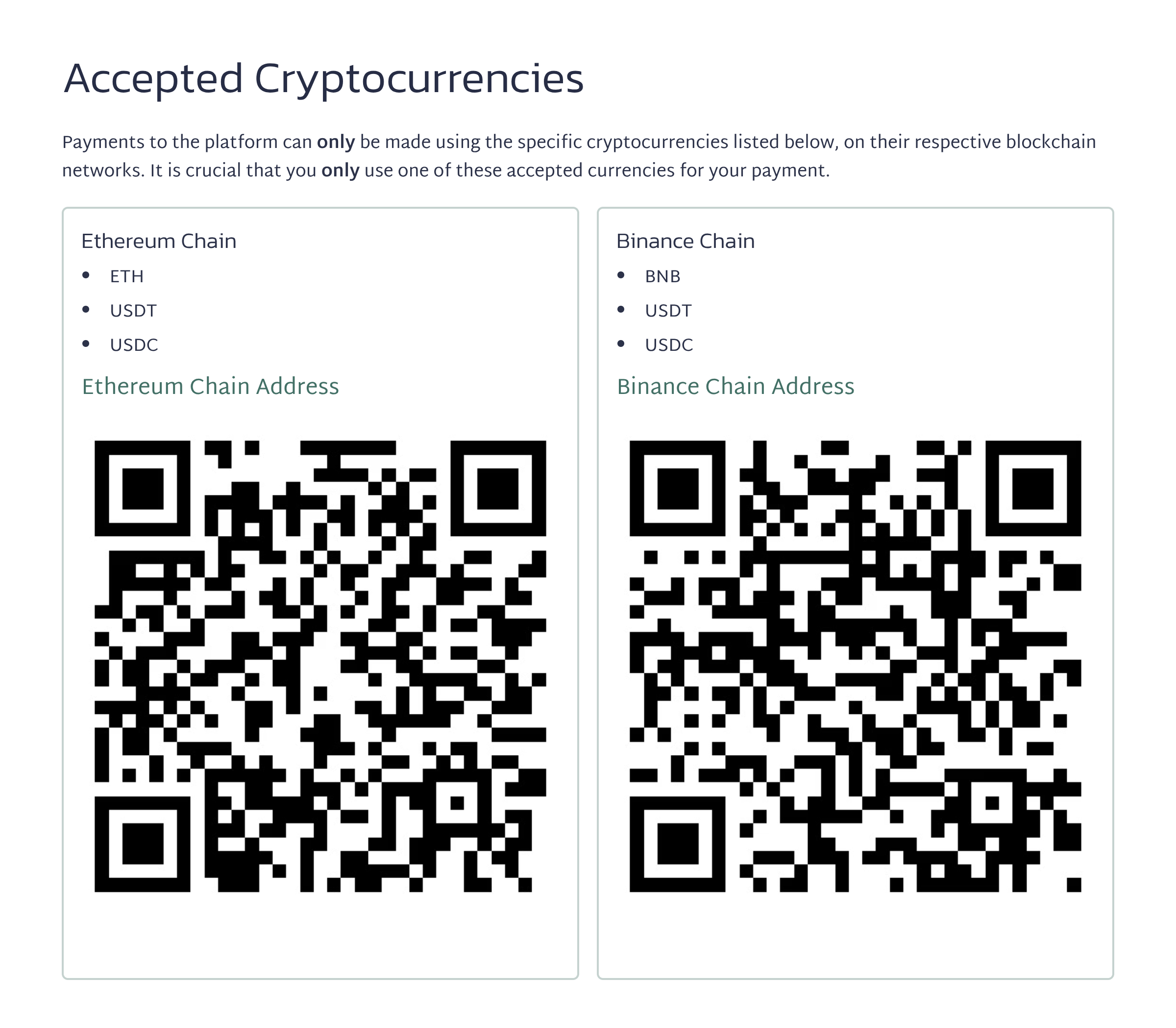Select USDT under Ethereum Chain

click(133, 311)
